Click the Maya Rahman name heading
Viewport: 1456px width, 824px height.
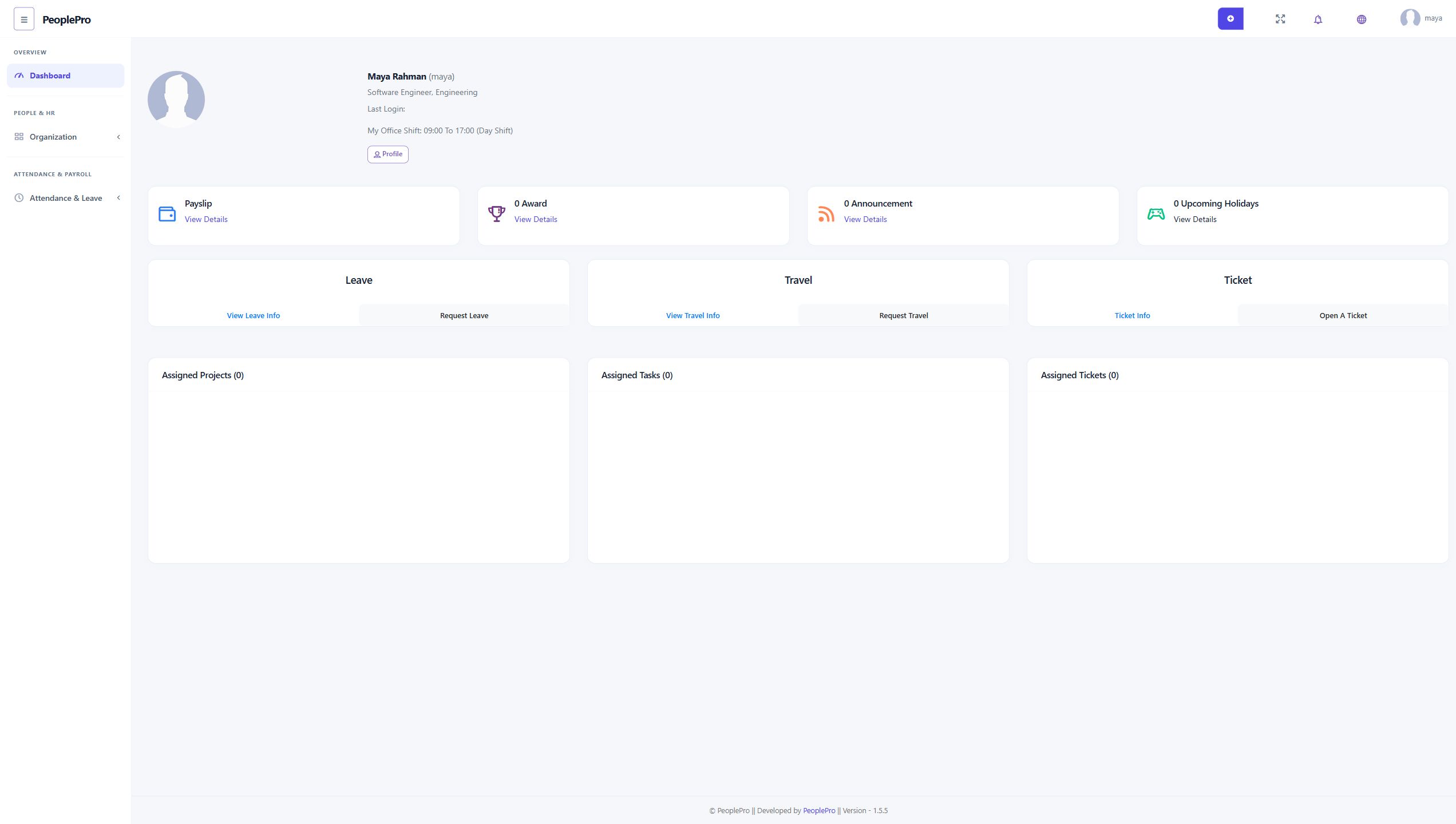point(397,76)
